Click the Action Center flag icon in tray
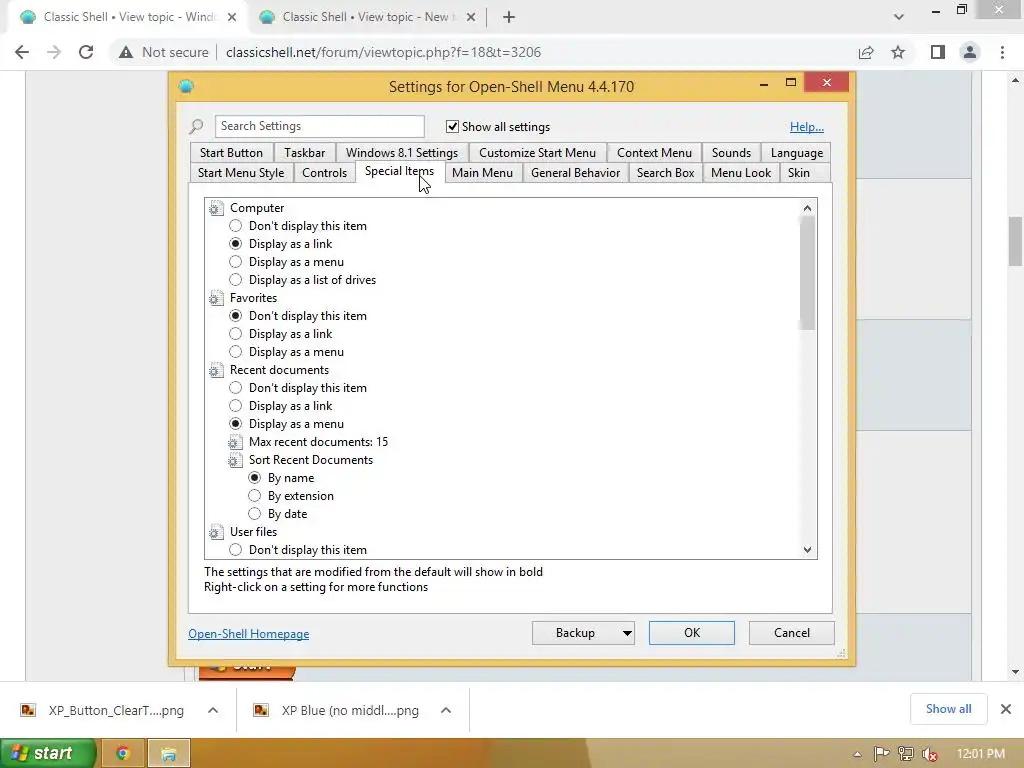This screenshot has width=1024, height=768. (881, 754)
